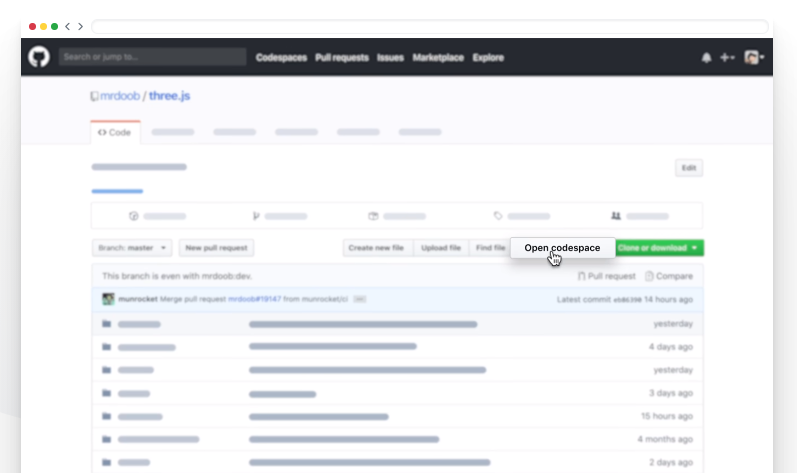Click munrocket author name
Viewport: 797px width, 473px height.
click(138, 299)
